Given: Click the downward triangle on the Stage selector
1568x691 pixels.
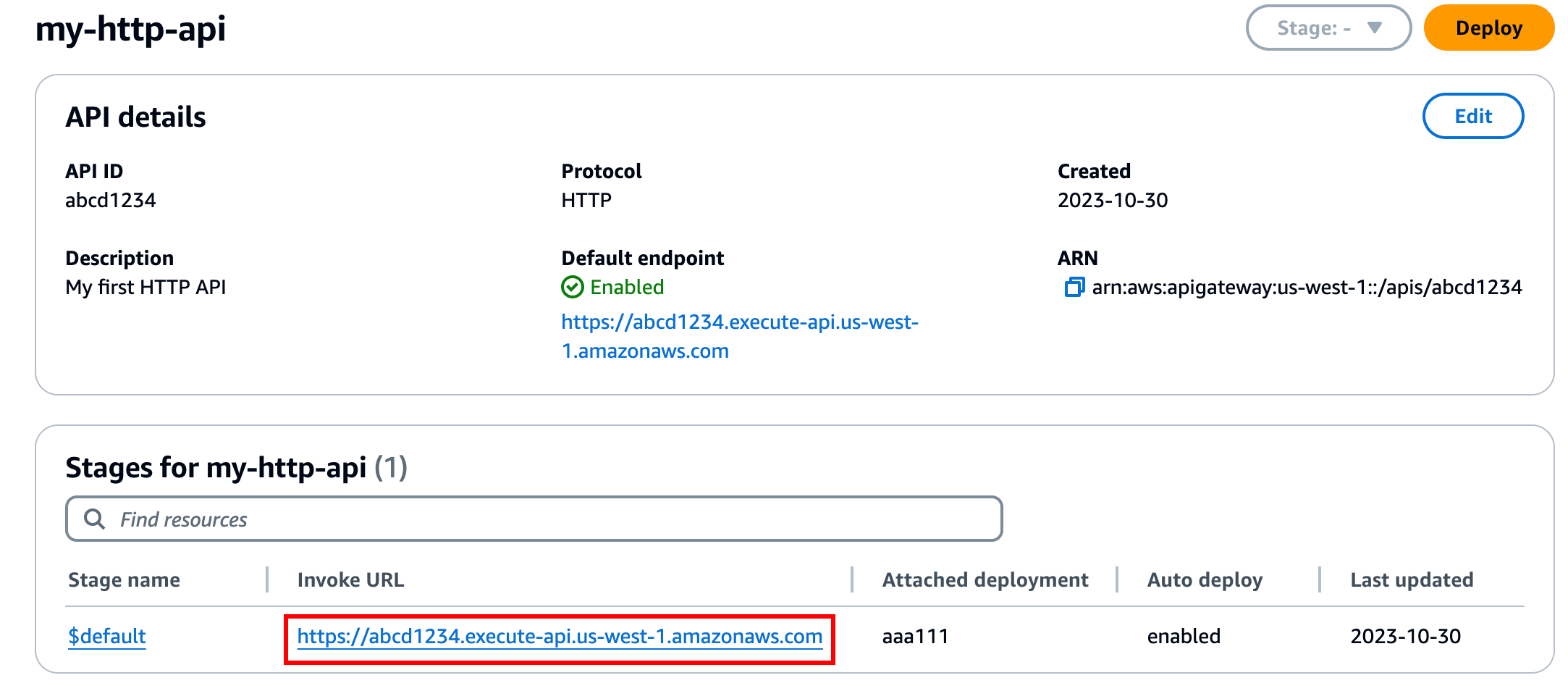Looking at the screenshot, I should [x=1374, y=28].
